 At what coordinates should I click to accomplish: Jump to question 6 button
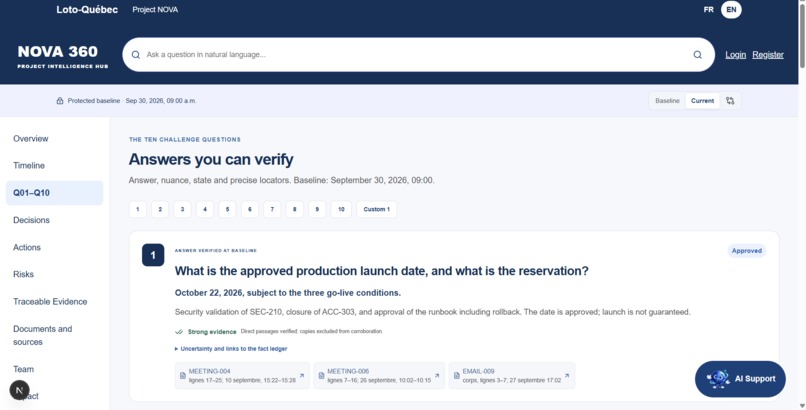coord(250,209)
